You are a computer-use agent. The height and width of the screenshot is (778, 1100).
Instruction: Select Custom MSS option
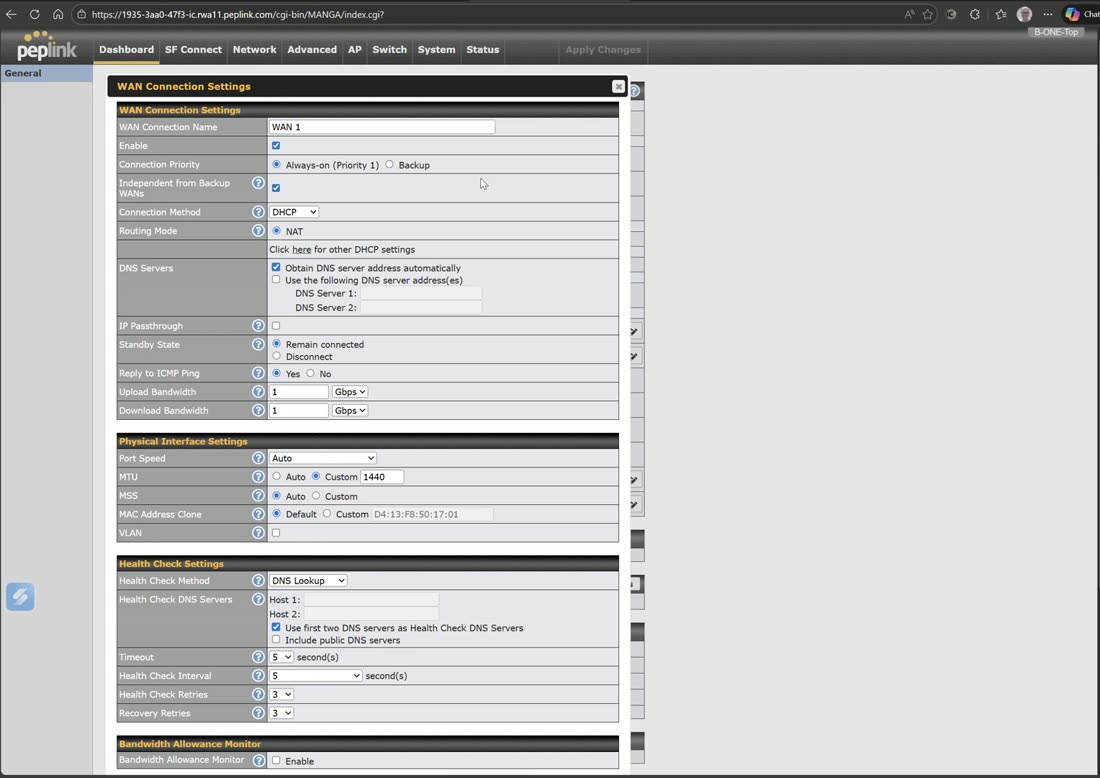coord(316,495)
